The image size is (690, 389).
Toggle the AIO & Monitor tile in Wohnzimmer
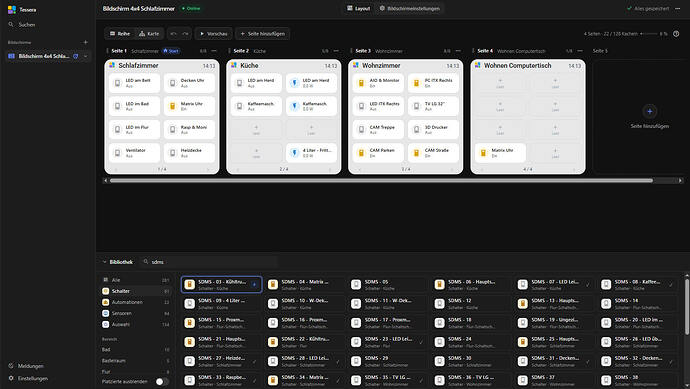pos(378,83)
